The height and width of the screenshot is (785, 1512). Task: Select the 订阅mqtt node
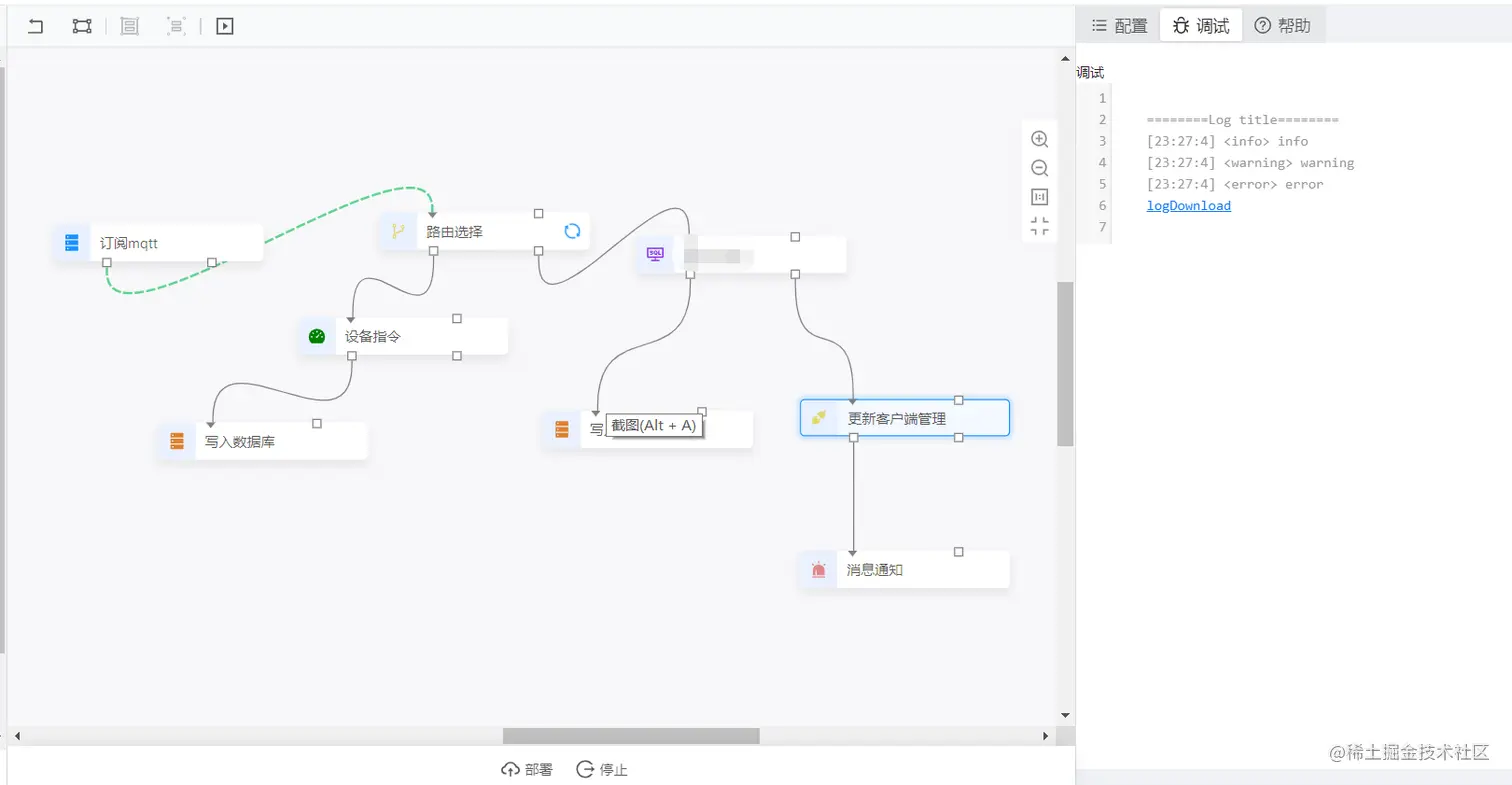158,243
